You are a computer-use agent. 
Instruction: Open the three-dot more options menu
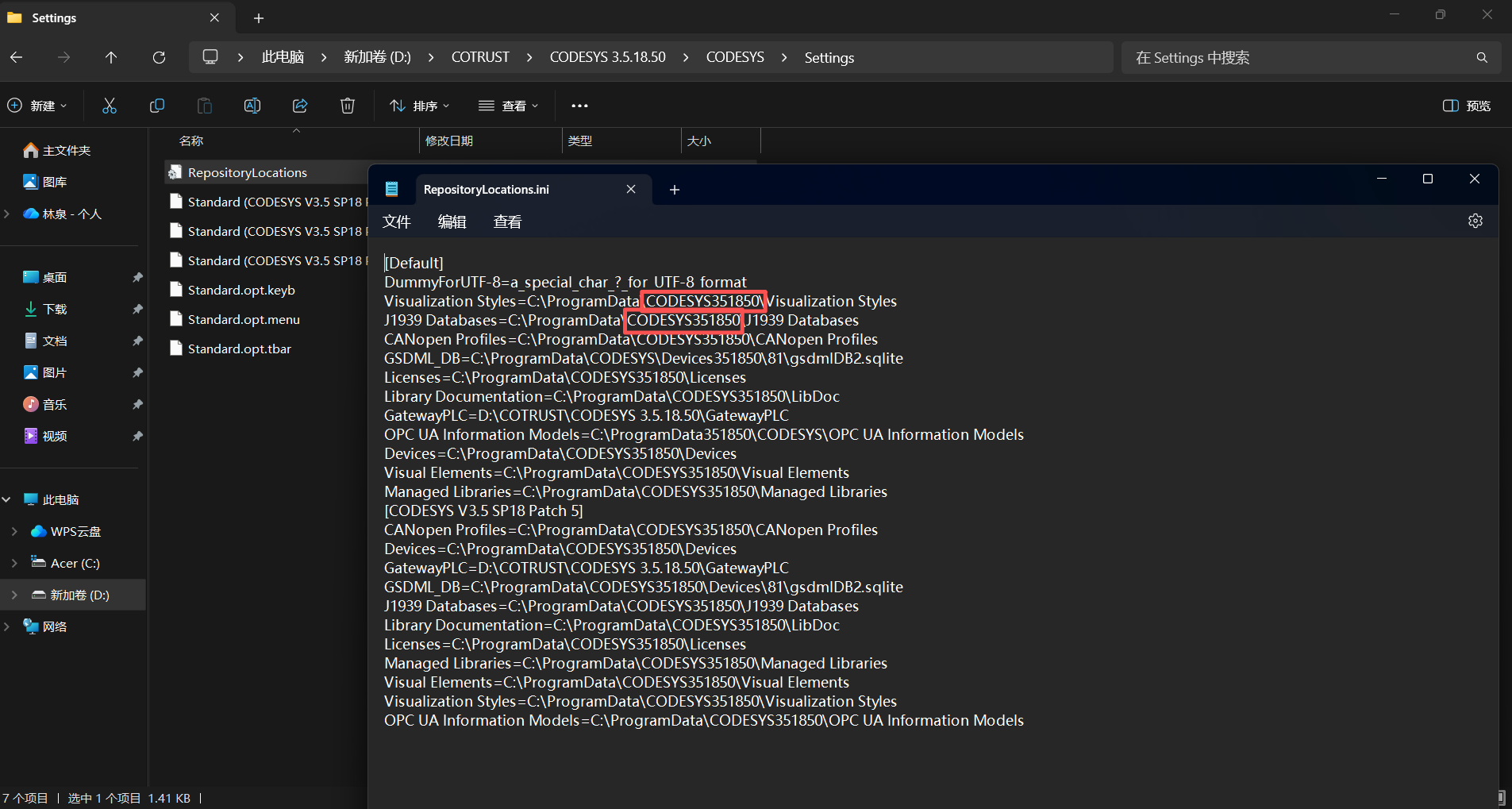coord(579,106)
